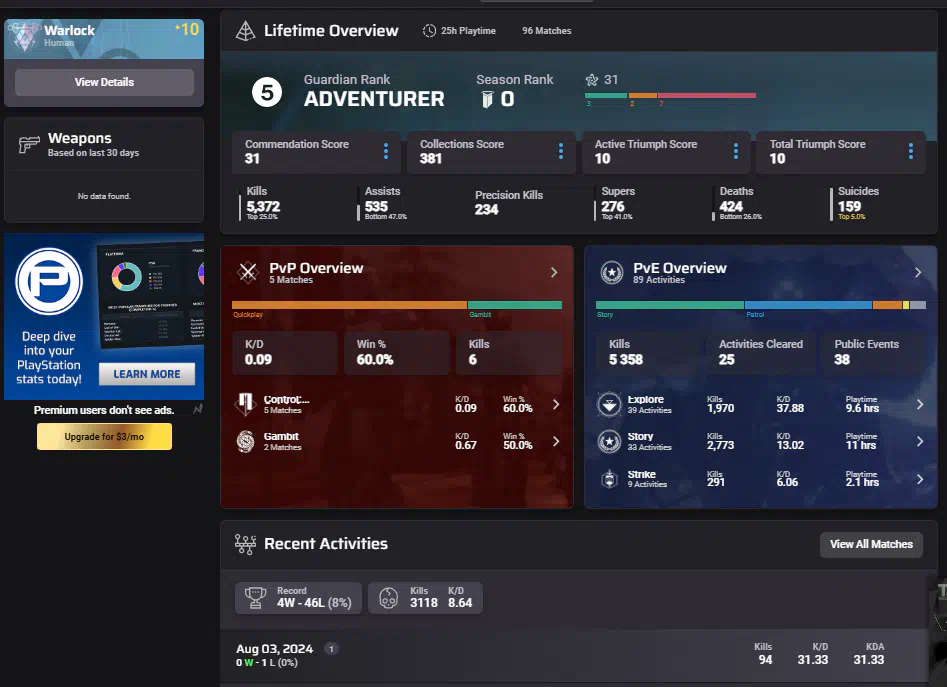Click the Strike activity icon
This screenshot has height=687, width=947.
click(x=609, y=479)
